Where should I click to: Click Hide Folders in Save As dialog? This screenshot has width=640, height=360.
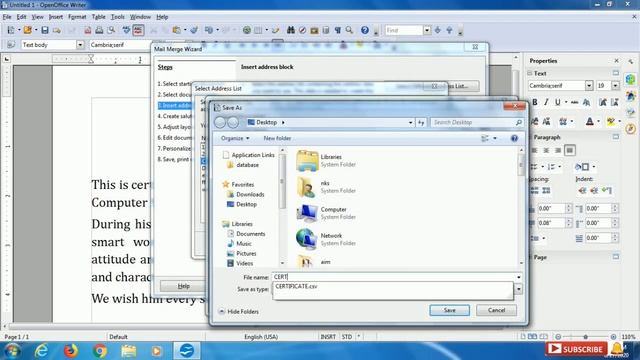238,311
